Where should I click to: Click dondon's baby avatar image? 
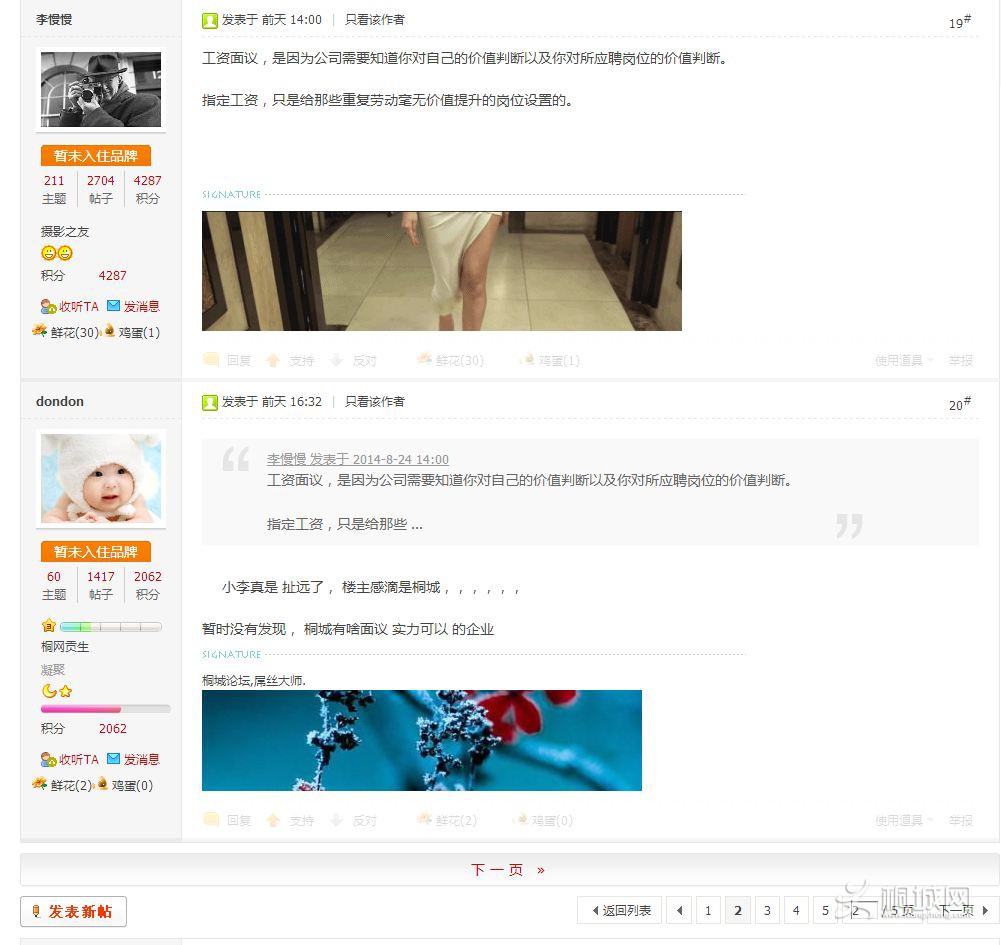pos(101,478)
